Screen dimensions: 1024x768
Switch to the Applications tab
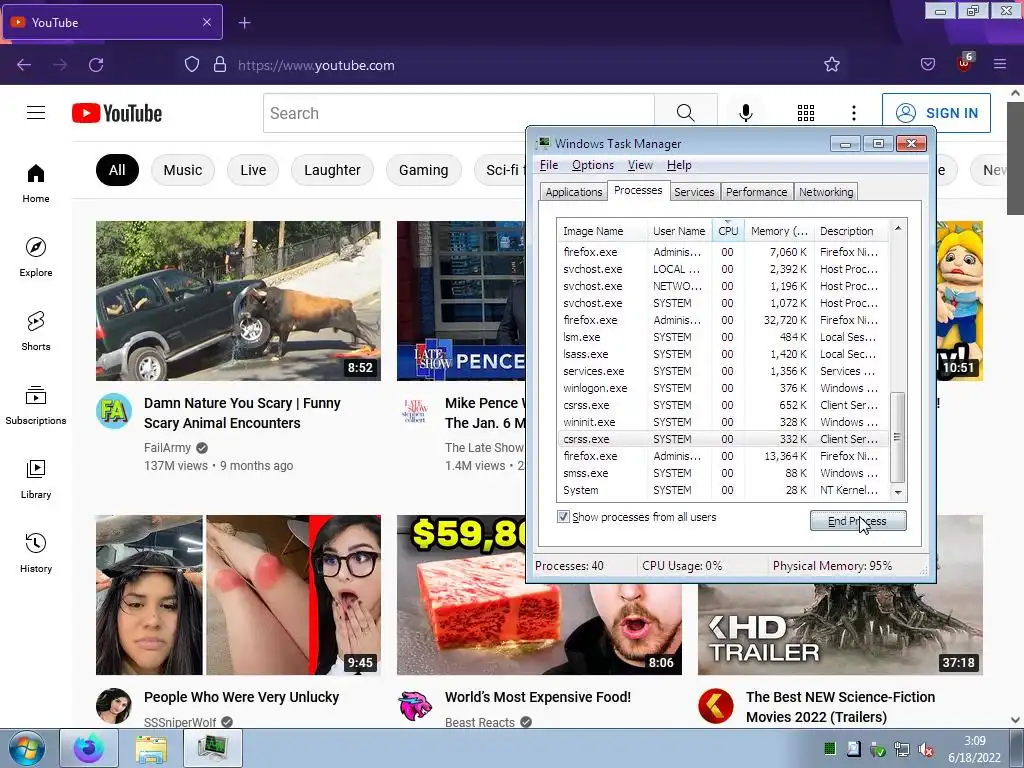573,192
